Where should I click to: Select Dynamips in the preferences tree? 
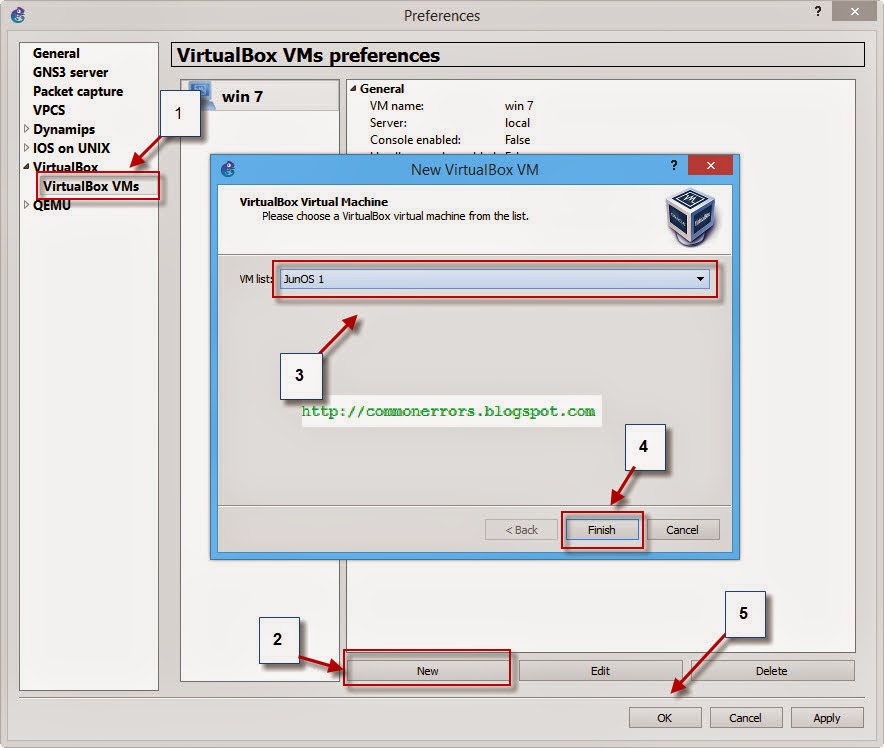click(x=64, y=129)
